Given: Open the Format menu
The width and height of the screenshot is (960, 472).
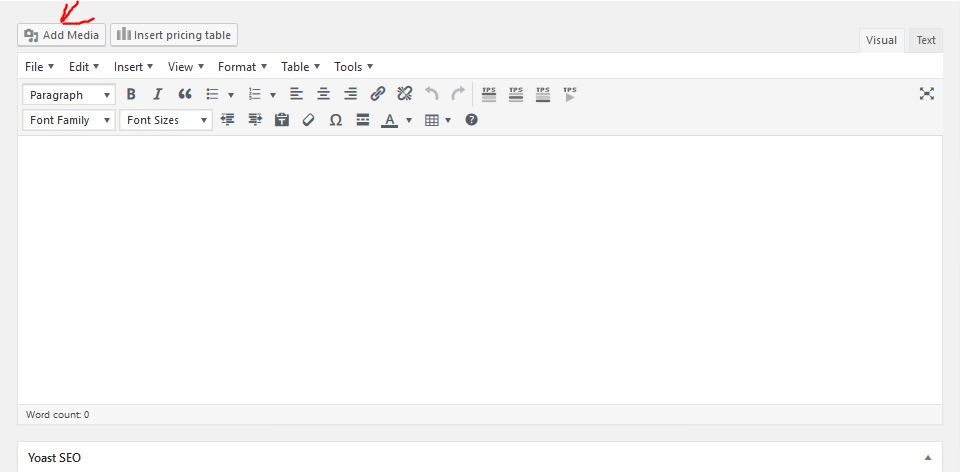Looking at the screenshot, I should pyautogui.click(x=242, y=67).
